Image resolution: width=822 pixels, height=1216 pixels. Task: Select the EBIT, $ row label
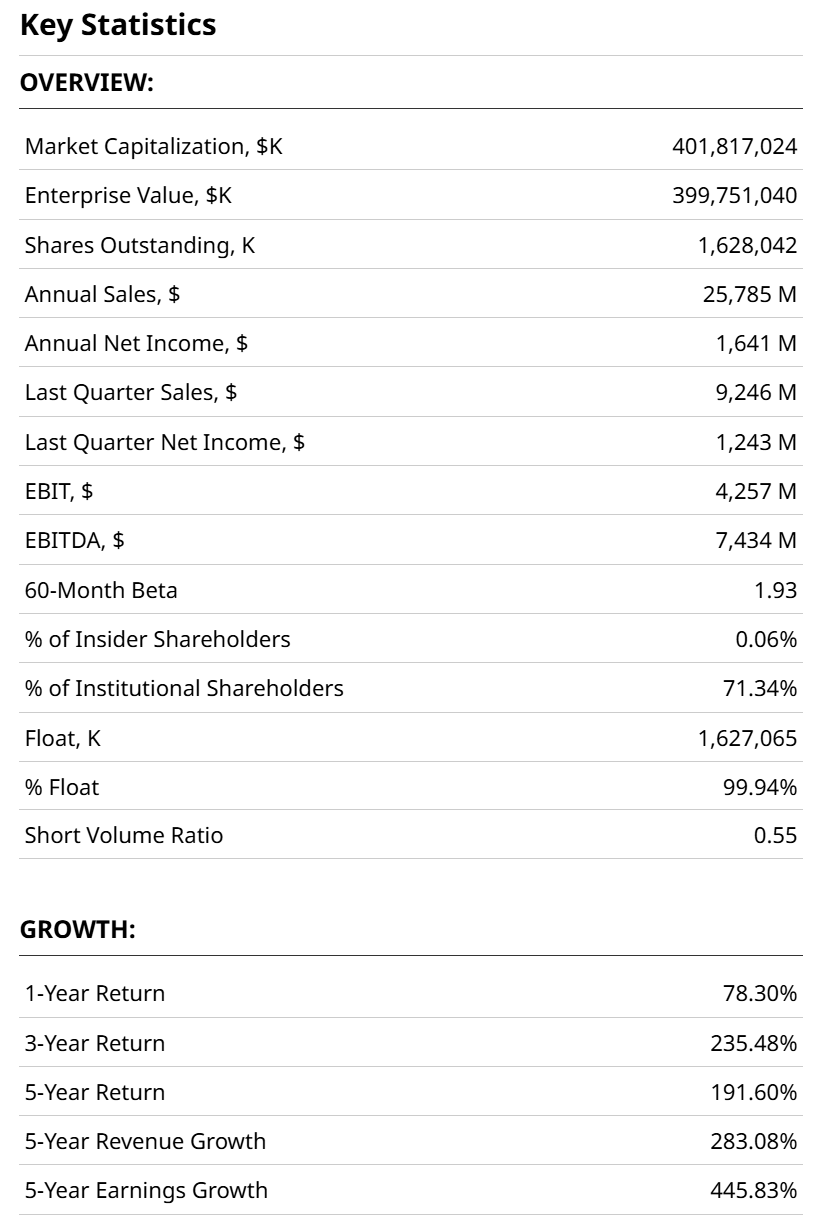[59, 491]
